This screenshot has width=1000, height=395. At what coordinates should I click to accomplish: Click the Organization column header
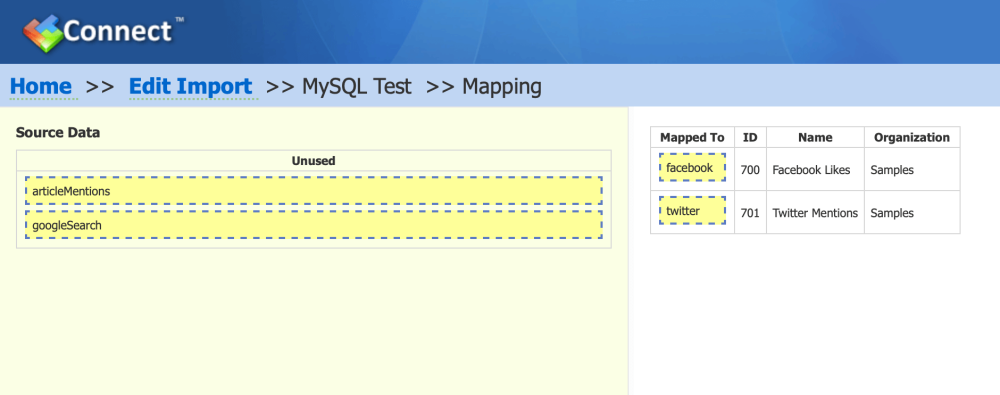coord(912,137)
